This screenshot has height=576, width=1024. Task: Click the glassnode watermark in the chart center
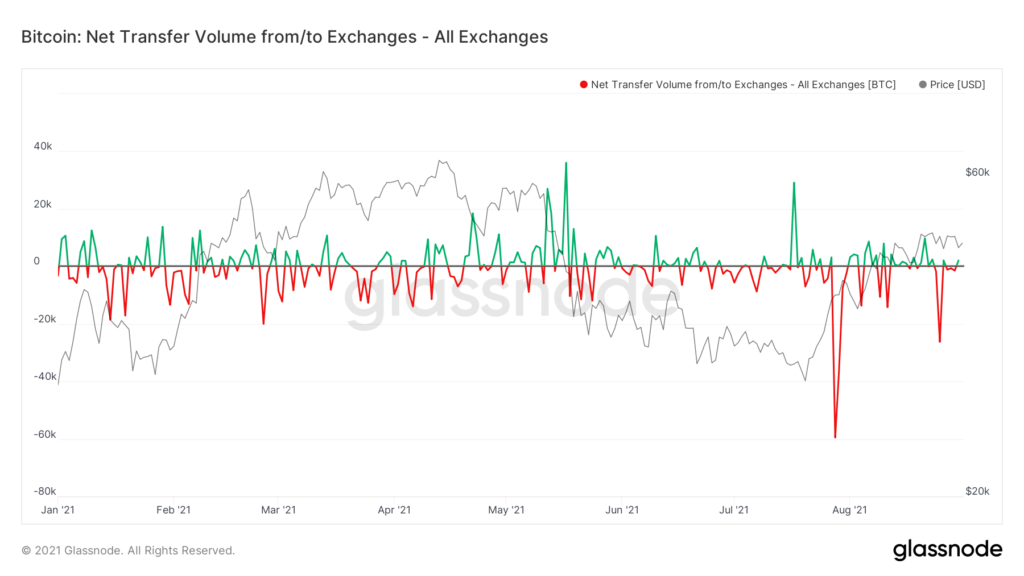point(505,299)
